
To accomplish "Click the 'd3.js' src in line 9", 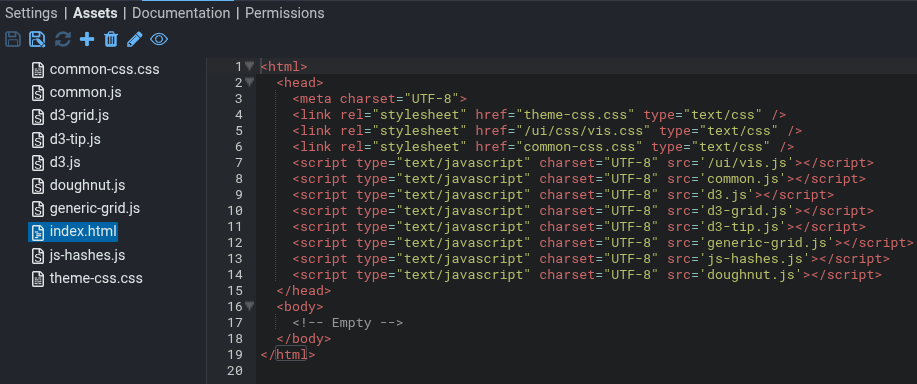I will (727, 195).
